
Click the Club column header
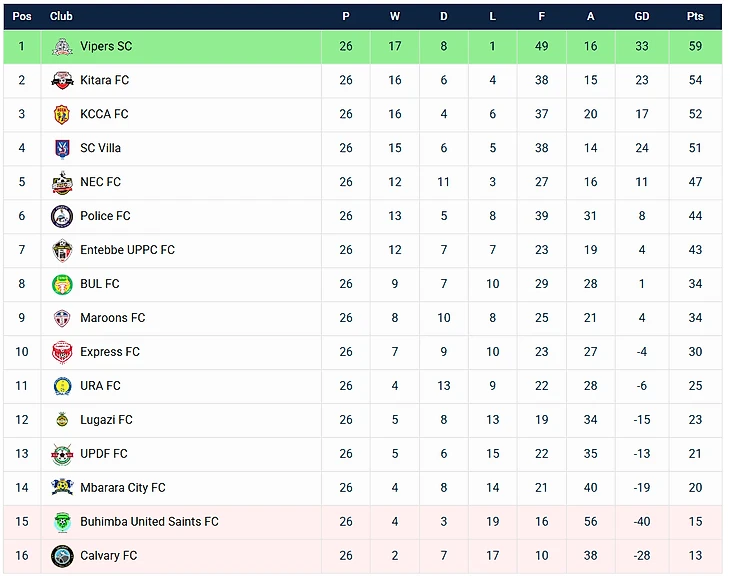pyautogui.click(x=61, y=16)
